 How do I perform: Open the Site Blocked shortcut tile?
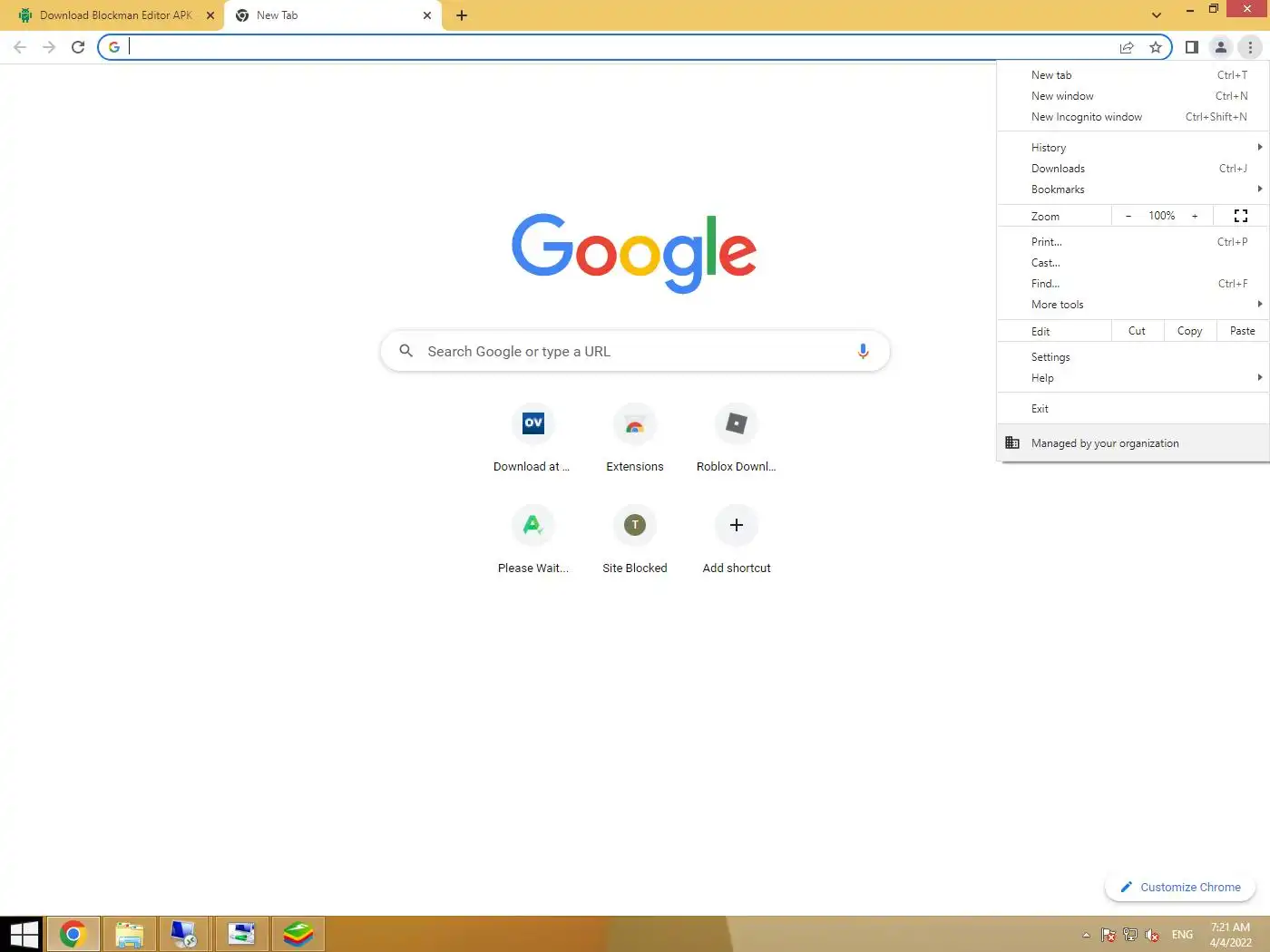635,540
